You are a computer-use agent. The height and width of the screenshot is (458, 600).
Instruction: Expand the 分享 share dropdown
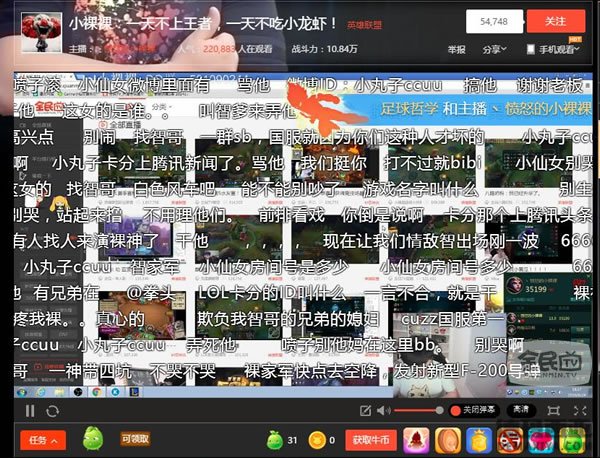pyautogui.click(x=494, y=49)
